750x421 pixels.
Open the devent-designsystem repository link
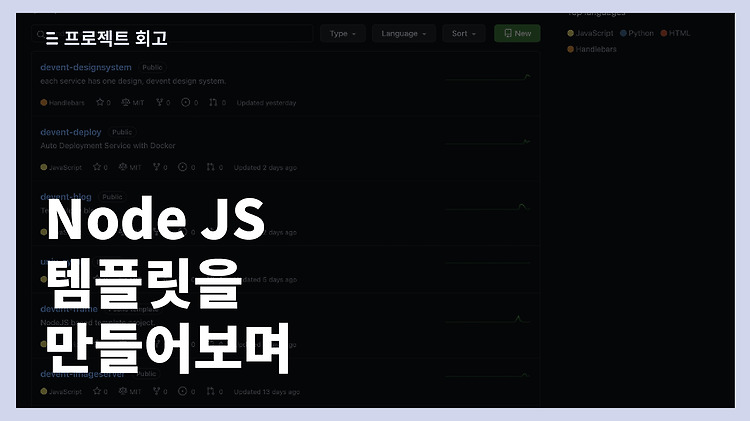[86, 67]
